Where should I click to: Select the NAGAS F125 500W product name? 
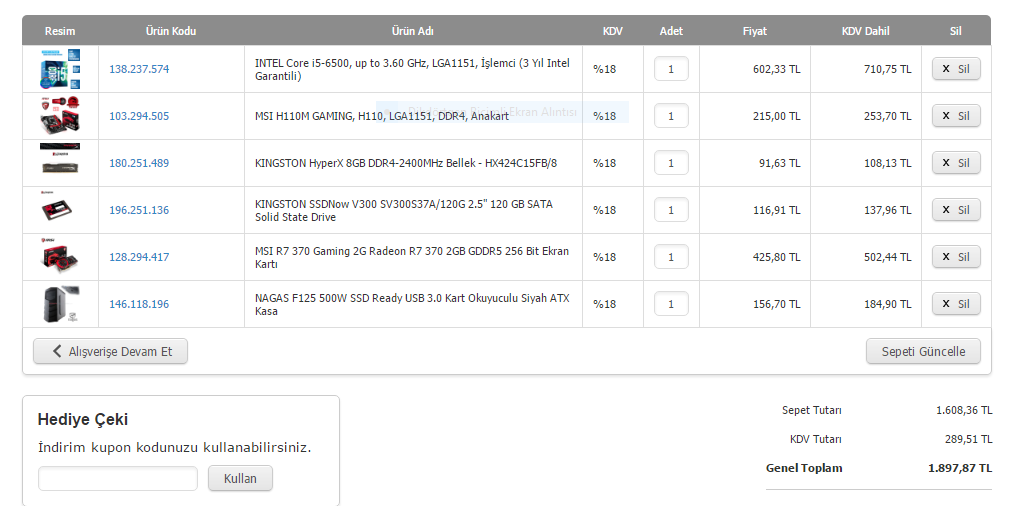(x=412, y=305)
